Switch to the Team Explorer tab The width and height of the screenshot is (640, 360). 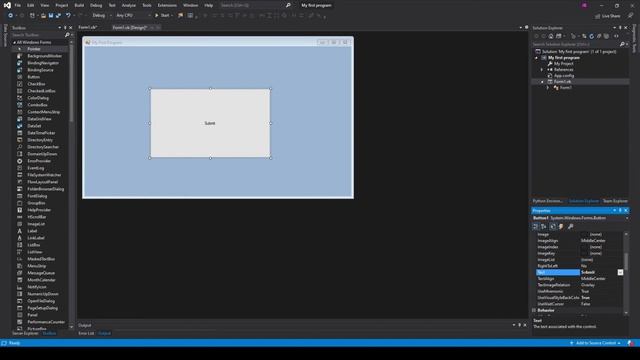615,201
